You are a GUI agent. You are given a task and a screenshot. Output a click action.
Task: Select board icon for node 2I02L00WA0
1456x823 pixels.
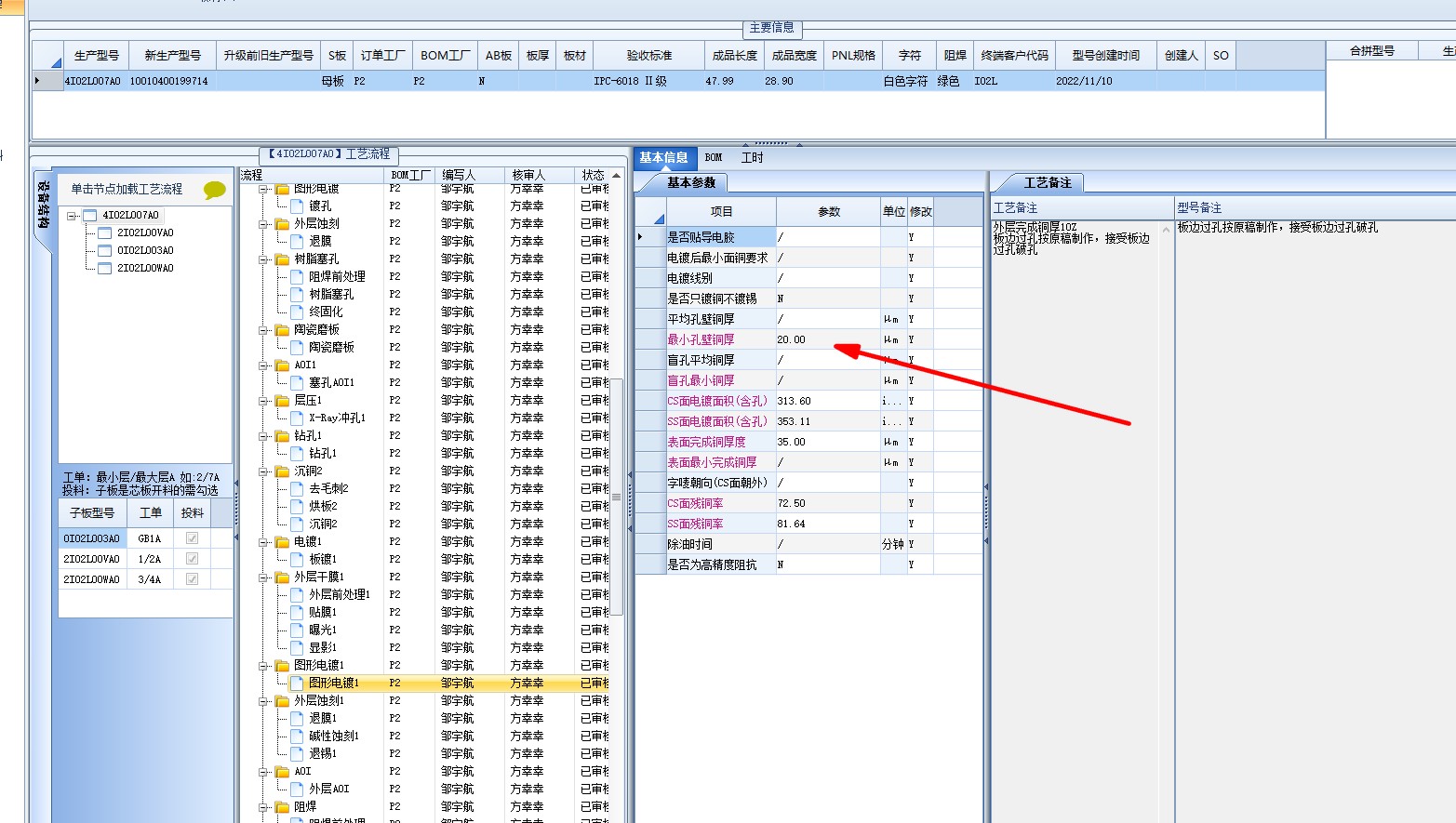105,268
